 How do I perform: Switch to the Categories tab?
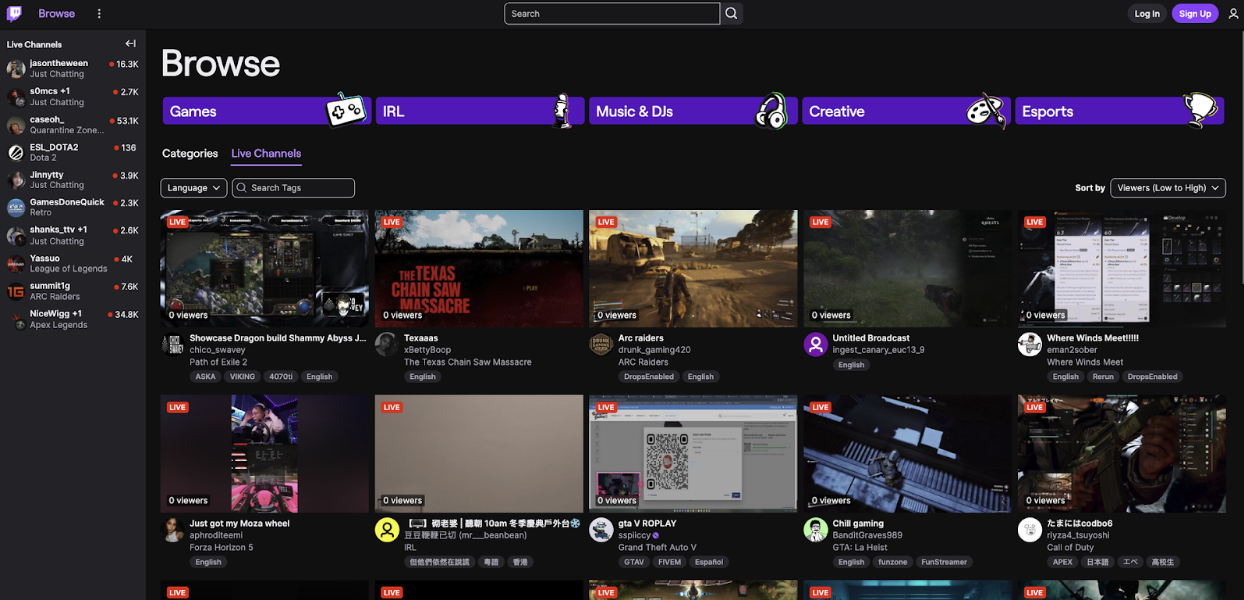coord(190,154)
